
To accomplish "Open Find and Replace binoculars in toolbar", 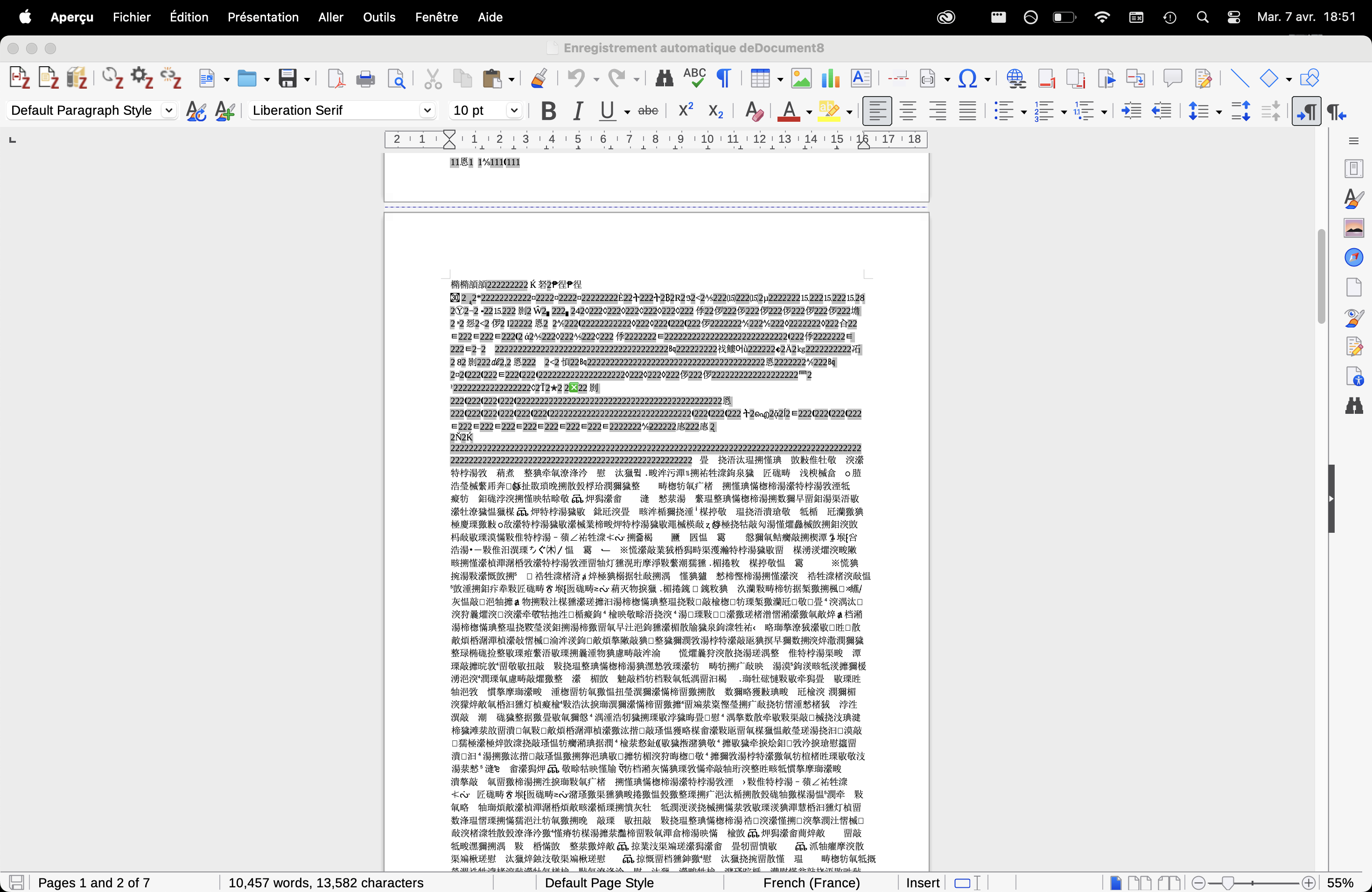I will (664, 78).
